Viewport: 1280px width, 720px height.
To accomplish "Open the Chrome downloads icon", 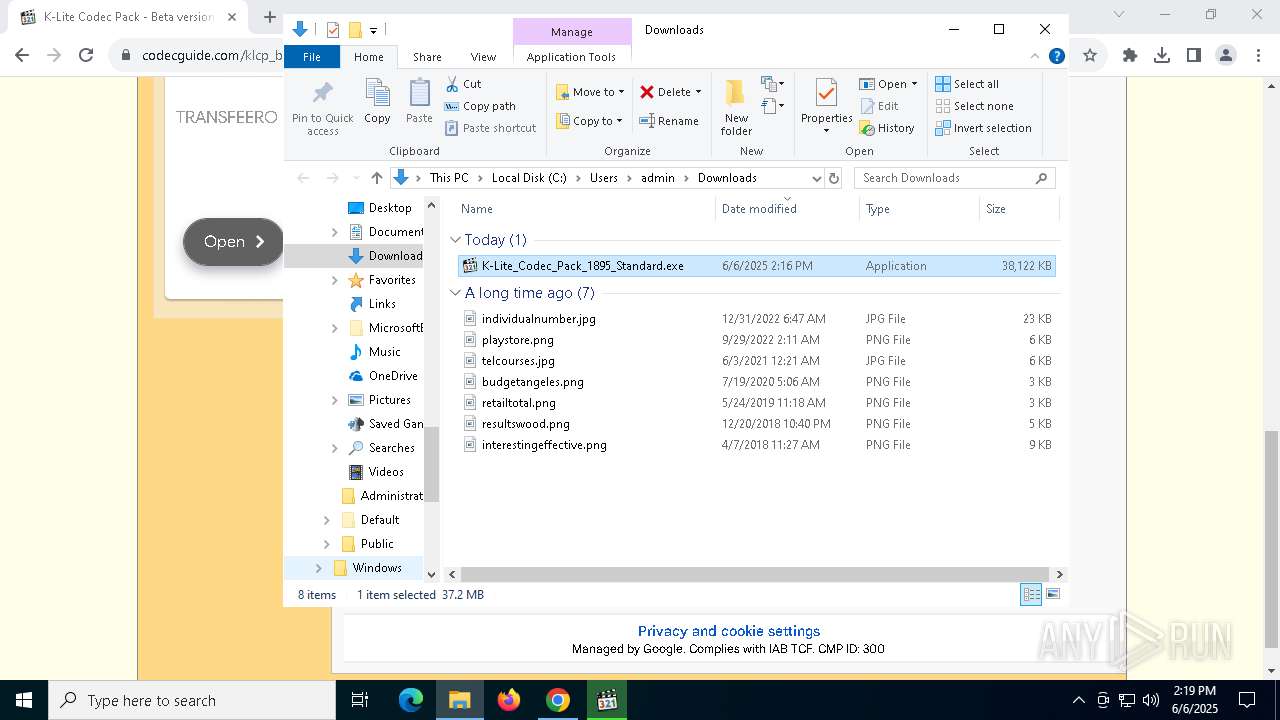I will pos(1162,56).
